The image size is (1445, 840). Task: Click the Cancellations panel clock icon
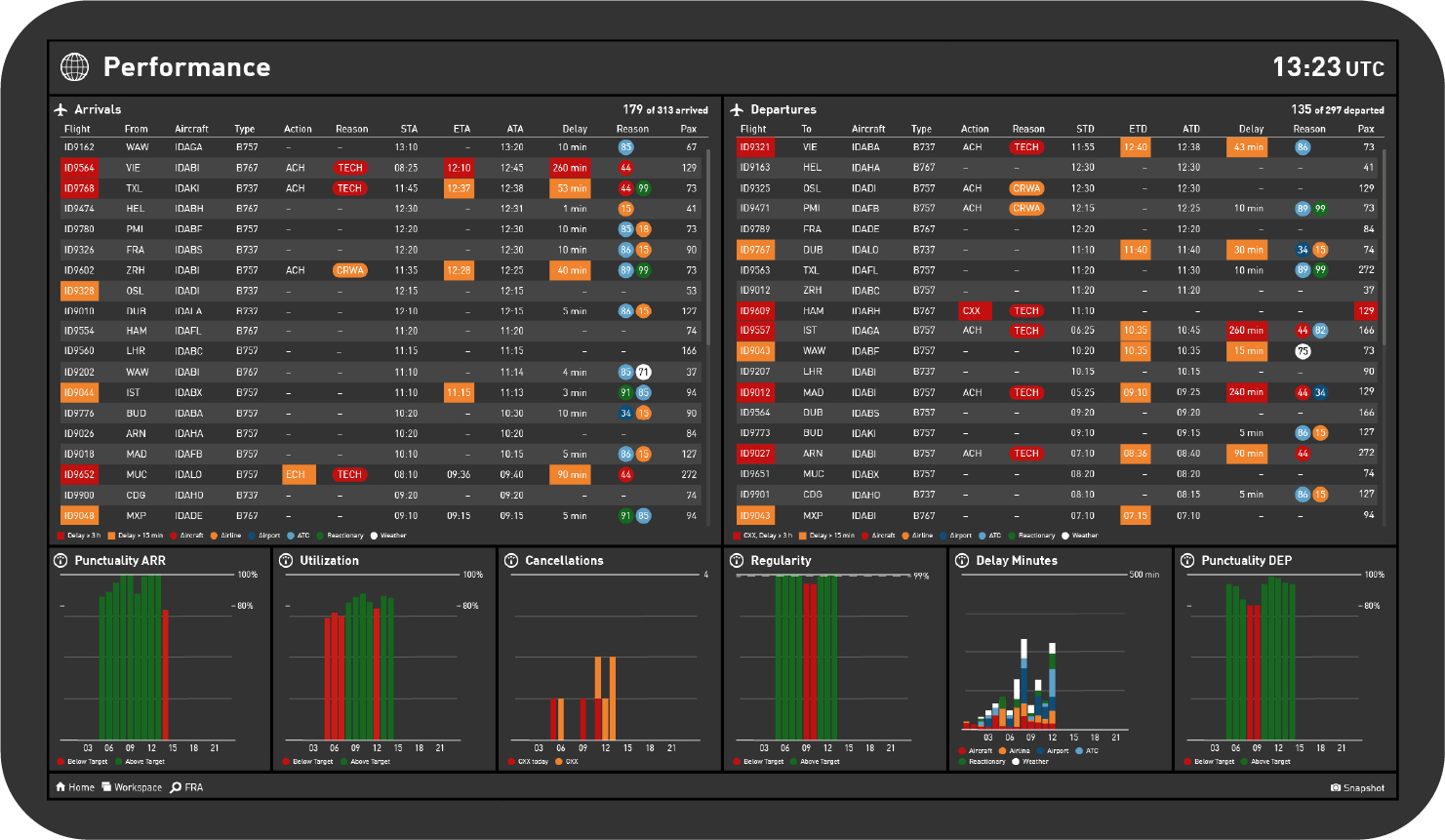click(x=511, y=561)
